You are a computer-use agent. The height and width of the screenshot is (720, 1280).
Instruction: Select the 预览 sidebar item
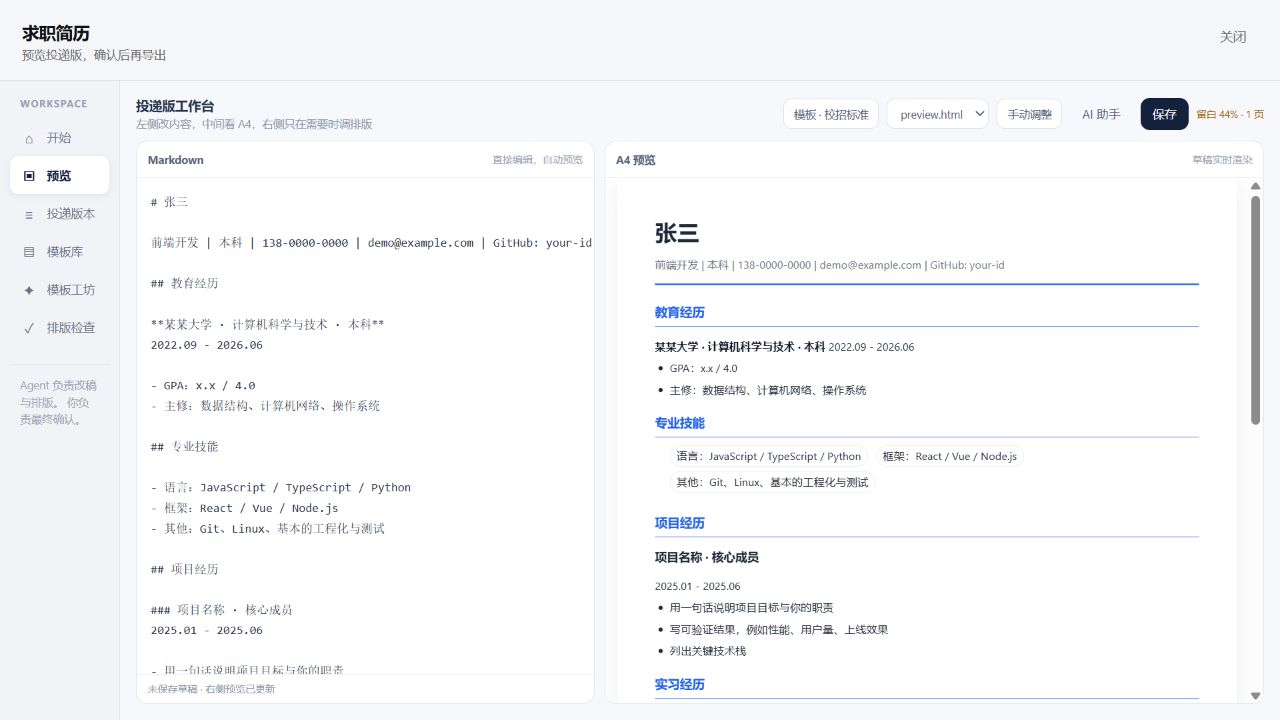pos(60,176)
